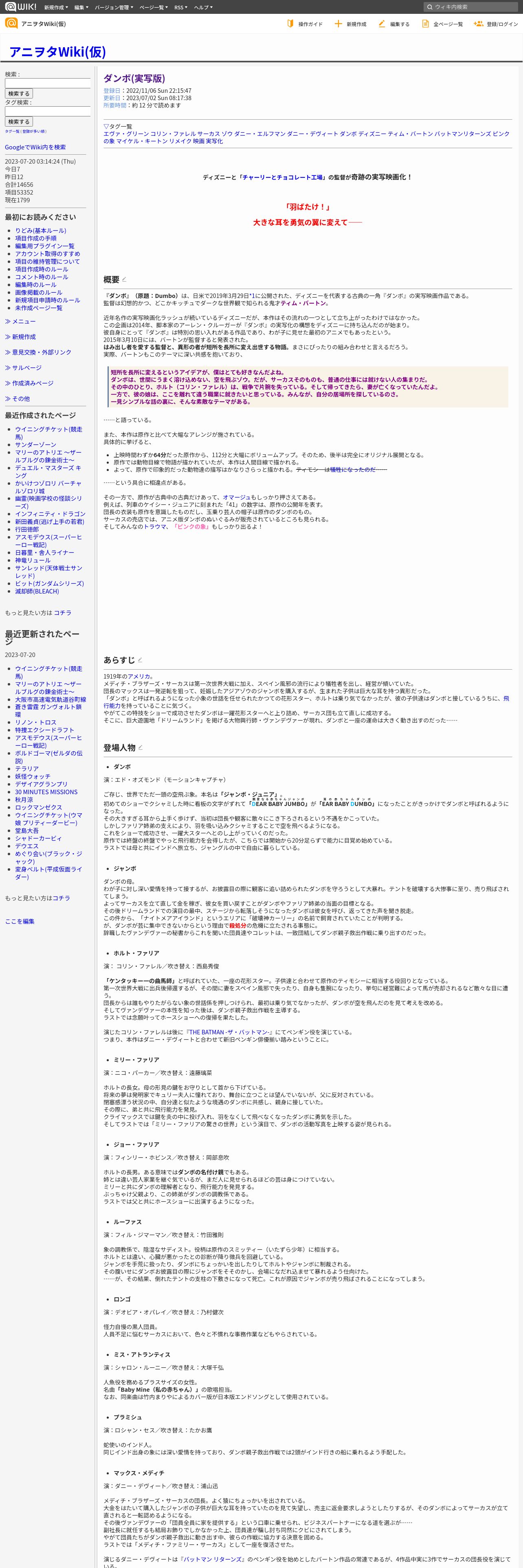The height and width of the screenshot is (1568, 523).
Task: Expand the 新規作成 sidebar section
Action: (20, 337)
